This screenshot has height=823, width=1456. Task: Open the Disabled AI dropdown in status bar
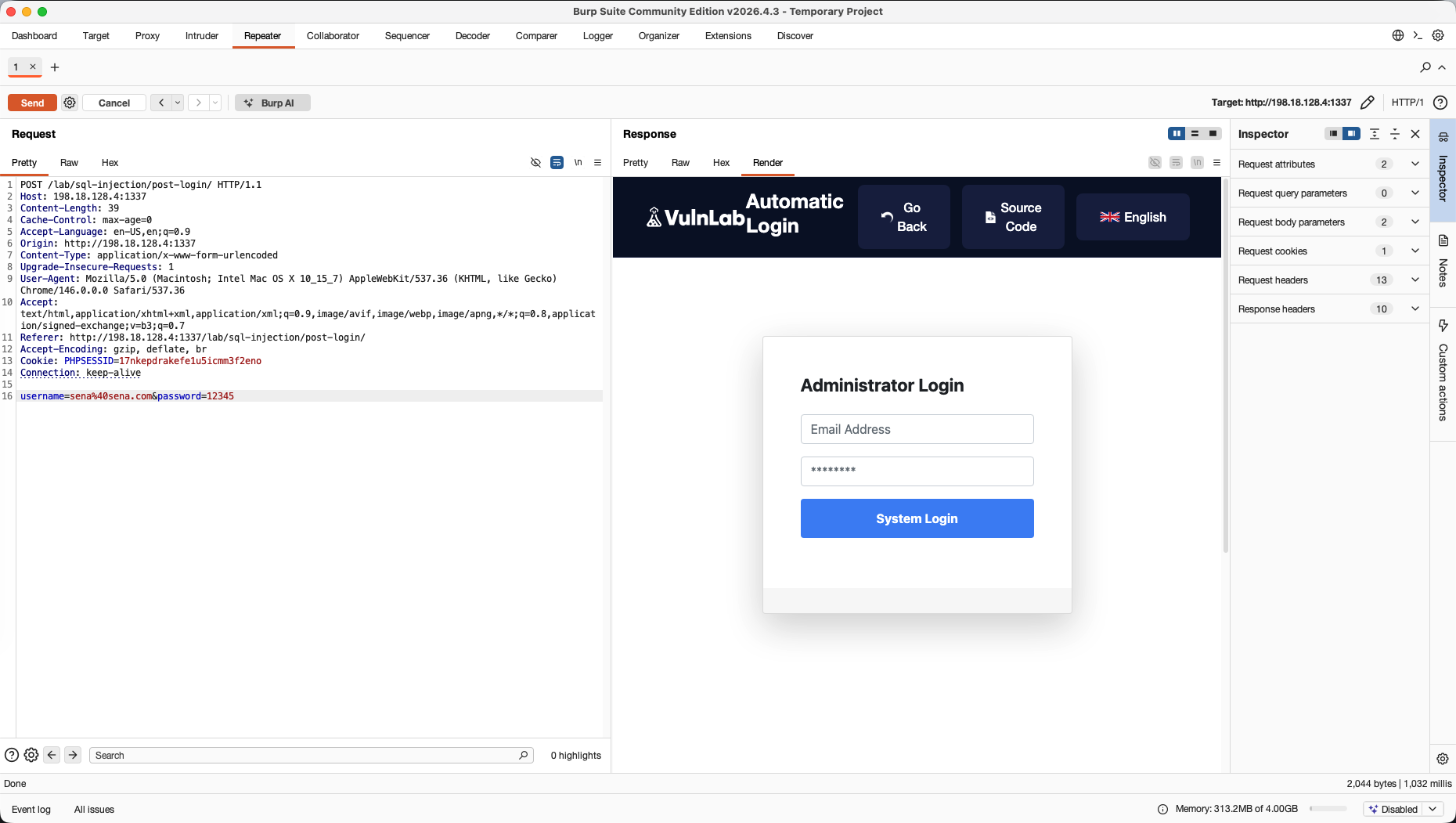point(1405,809)
